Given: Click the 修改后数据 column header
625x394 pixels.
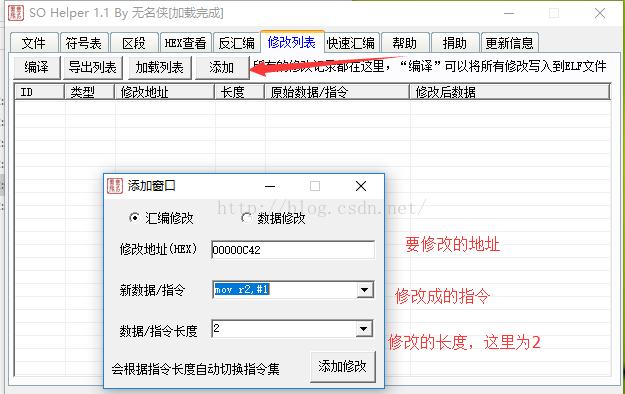Looking at the screenshot, I should 509,92.
